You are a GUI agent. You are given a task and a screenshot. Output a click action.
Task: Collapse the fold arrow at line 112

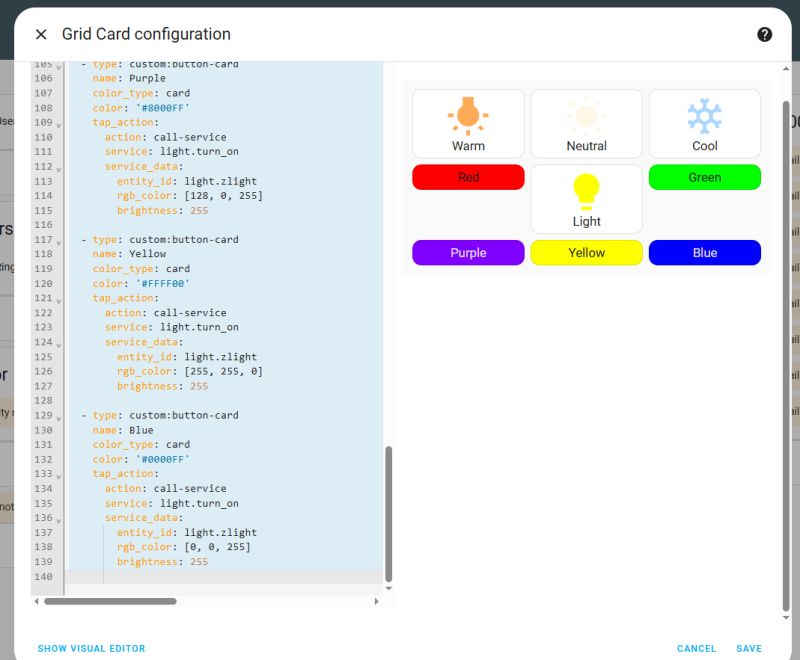[x=59, y=169]
